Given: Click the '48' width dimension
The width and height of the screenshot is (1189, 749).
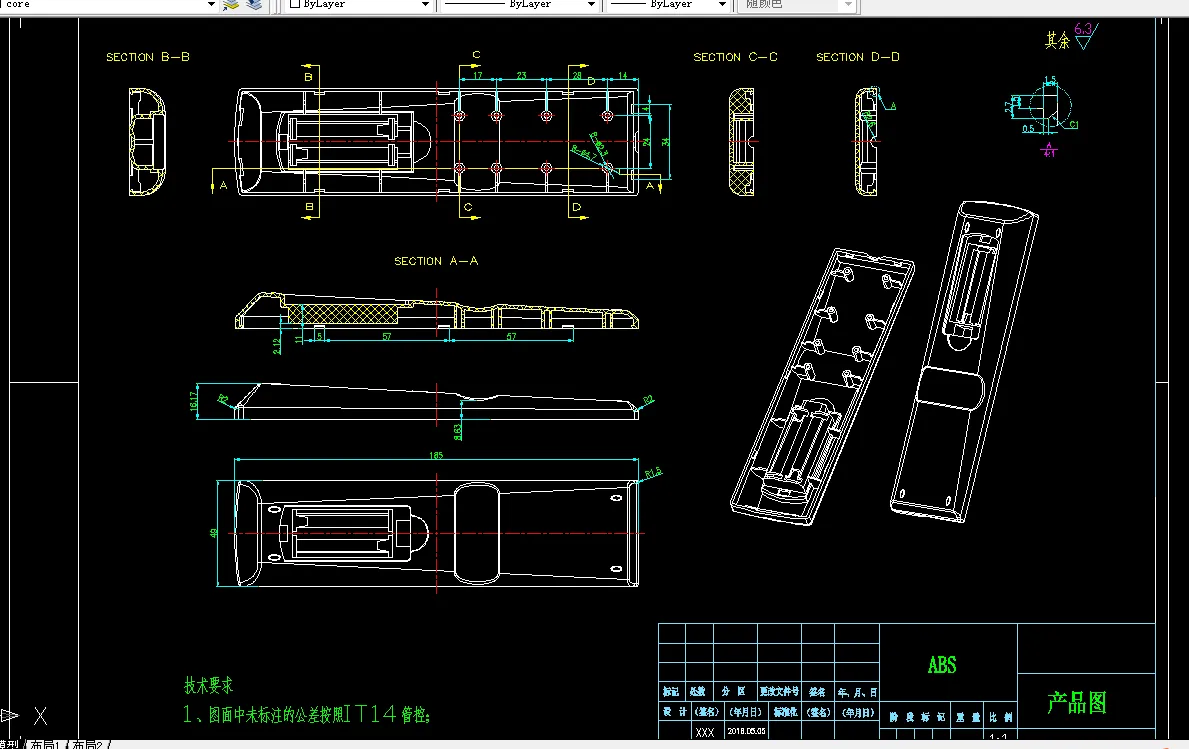Looking at the screenshot, I should [214, 533].
